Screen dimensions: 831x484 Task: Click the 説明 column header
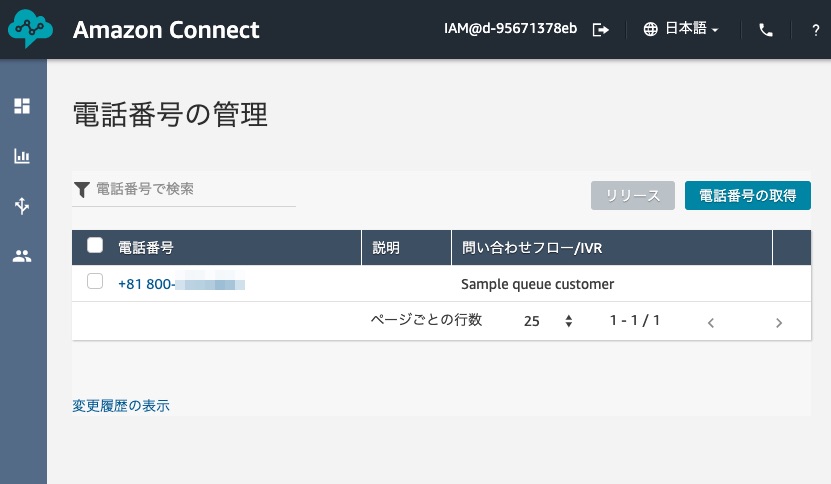pyautogui.click(x=386, y=248)
